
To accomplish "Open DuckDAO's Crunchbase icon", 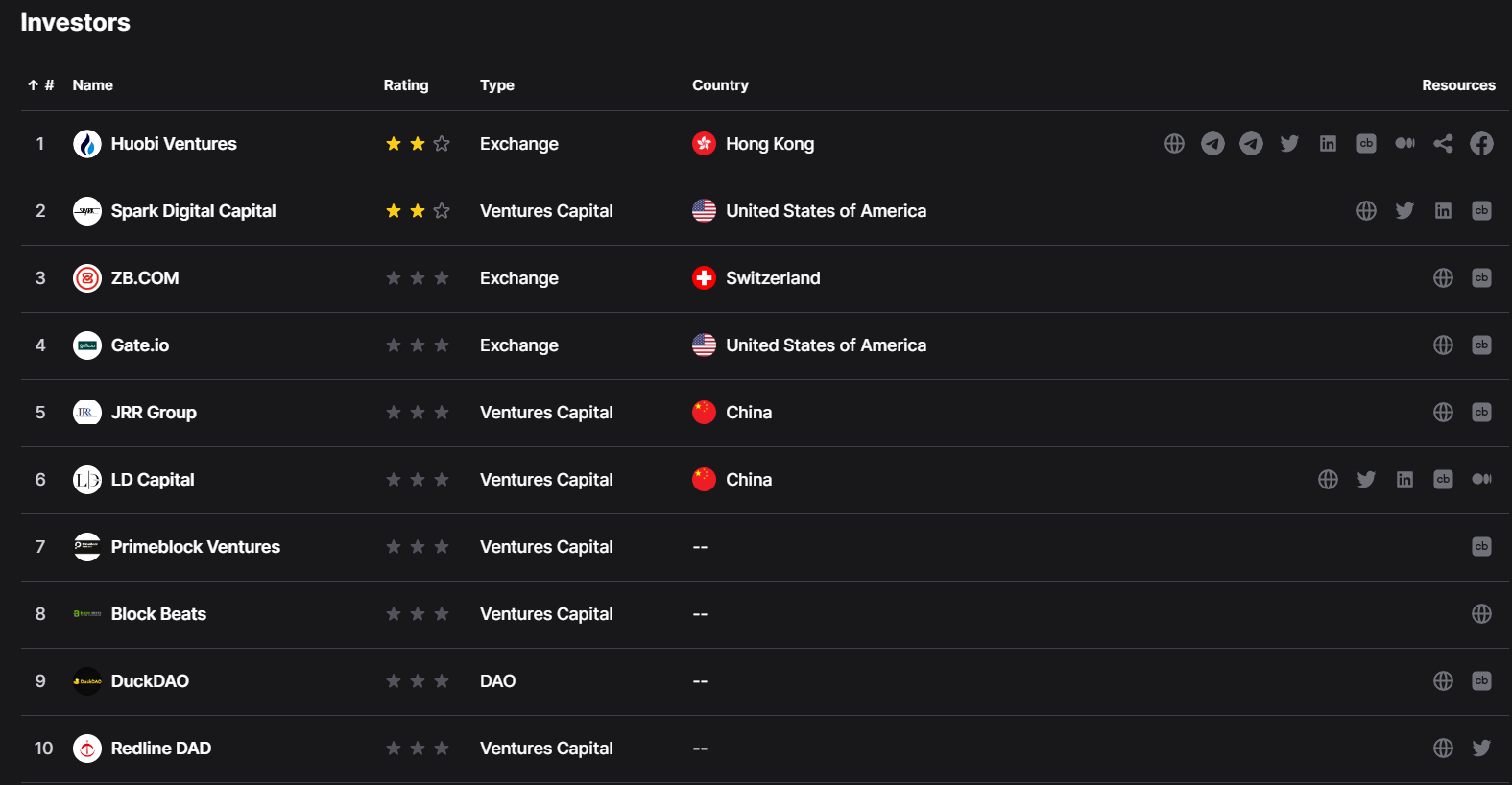I will click(x=1481, y=681).
